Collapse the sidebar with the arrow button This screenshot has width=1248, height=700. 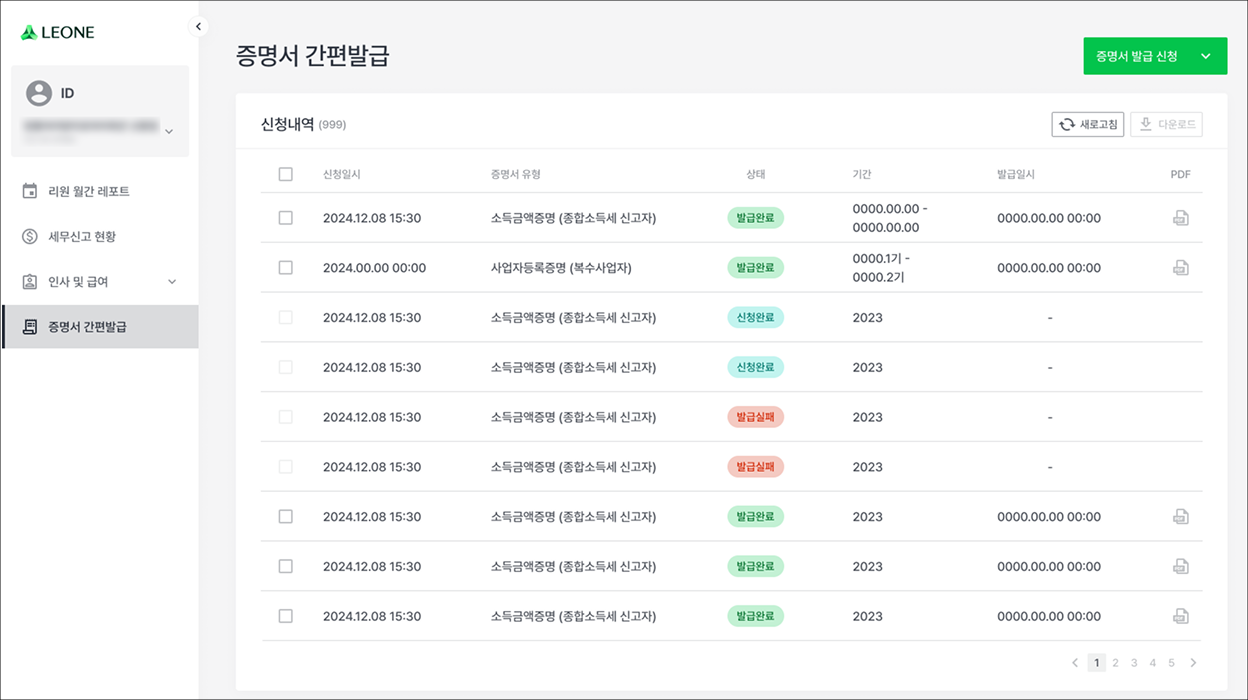coord(199,27)
